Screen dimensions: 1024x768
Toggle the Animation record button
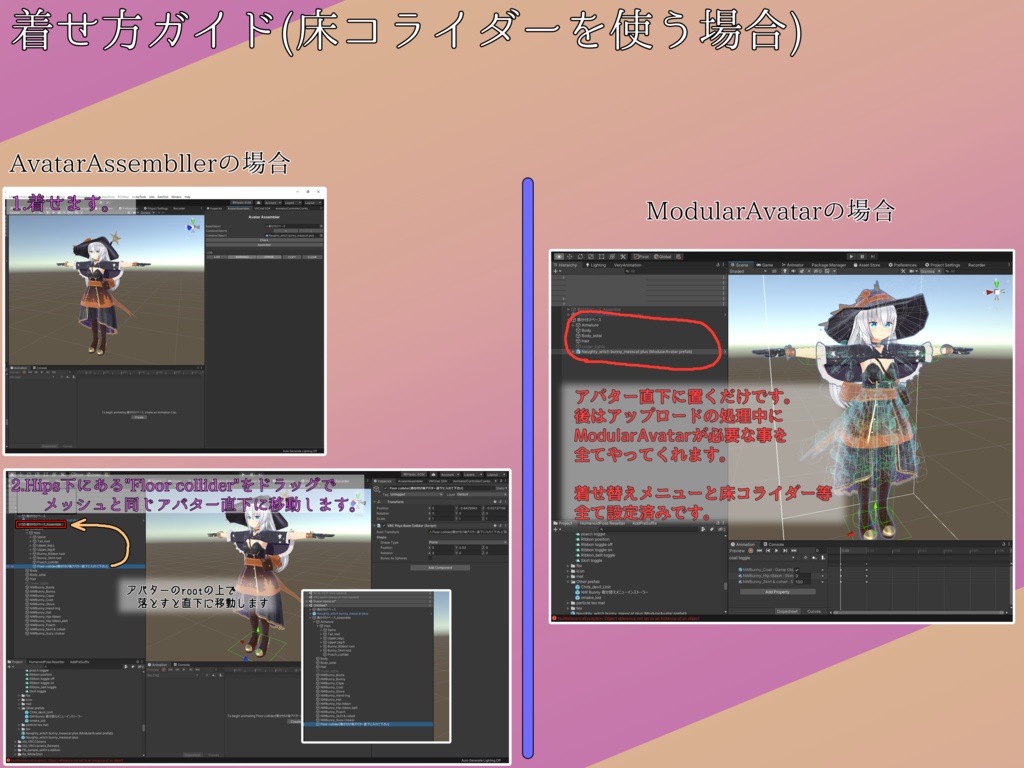click(x=750, y=551)
